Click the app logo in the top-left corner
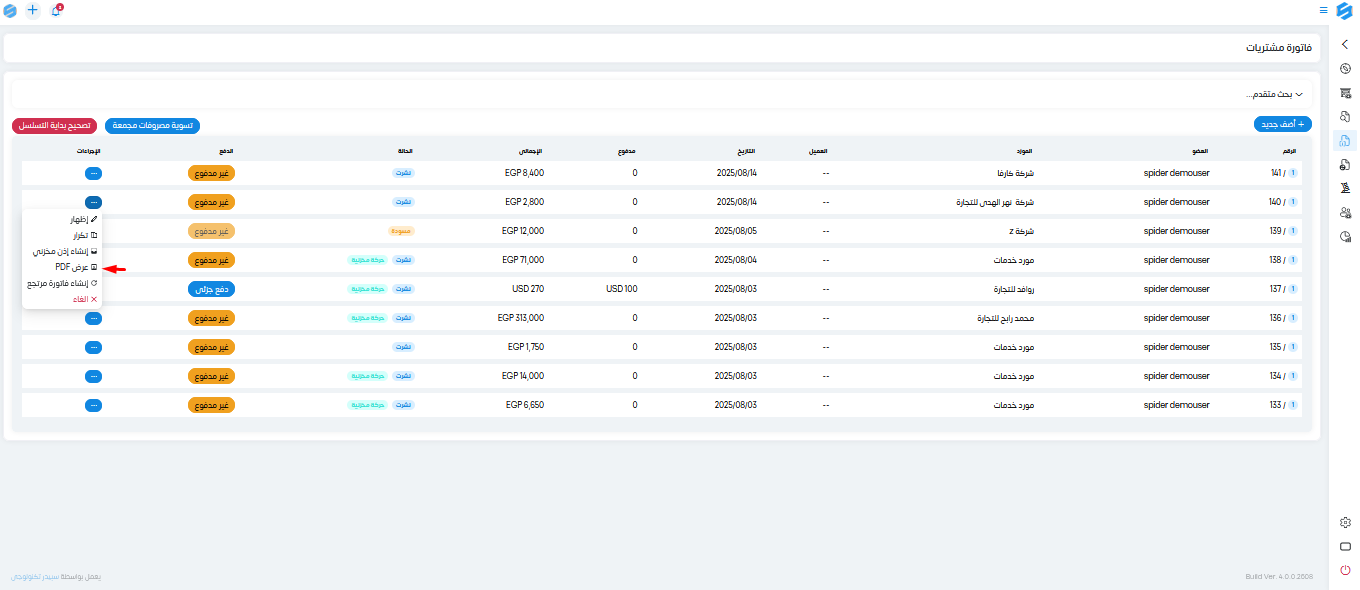This screenshot has height=590, width=1360. [11, 10]
